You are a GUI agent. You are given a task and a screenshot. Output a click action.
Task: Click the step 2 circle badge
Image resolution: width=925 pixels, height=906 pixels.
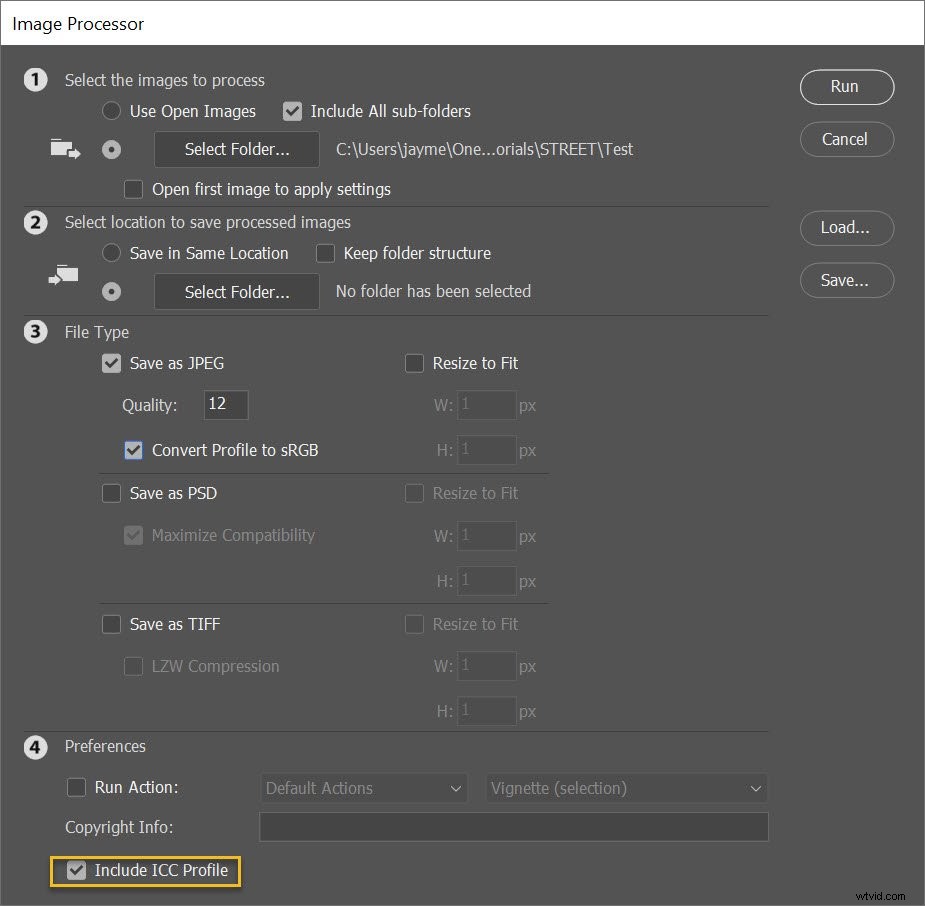pyautogui.click(x=36, y=222)
